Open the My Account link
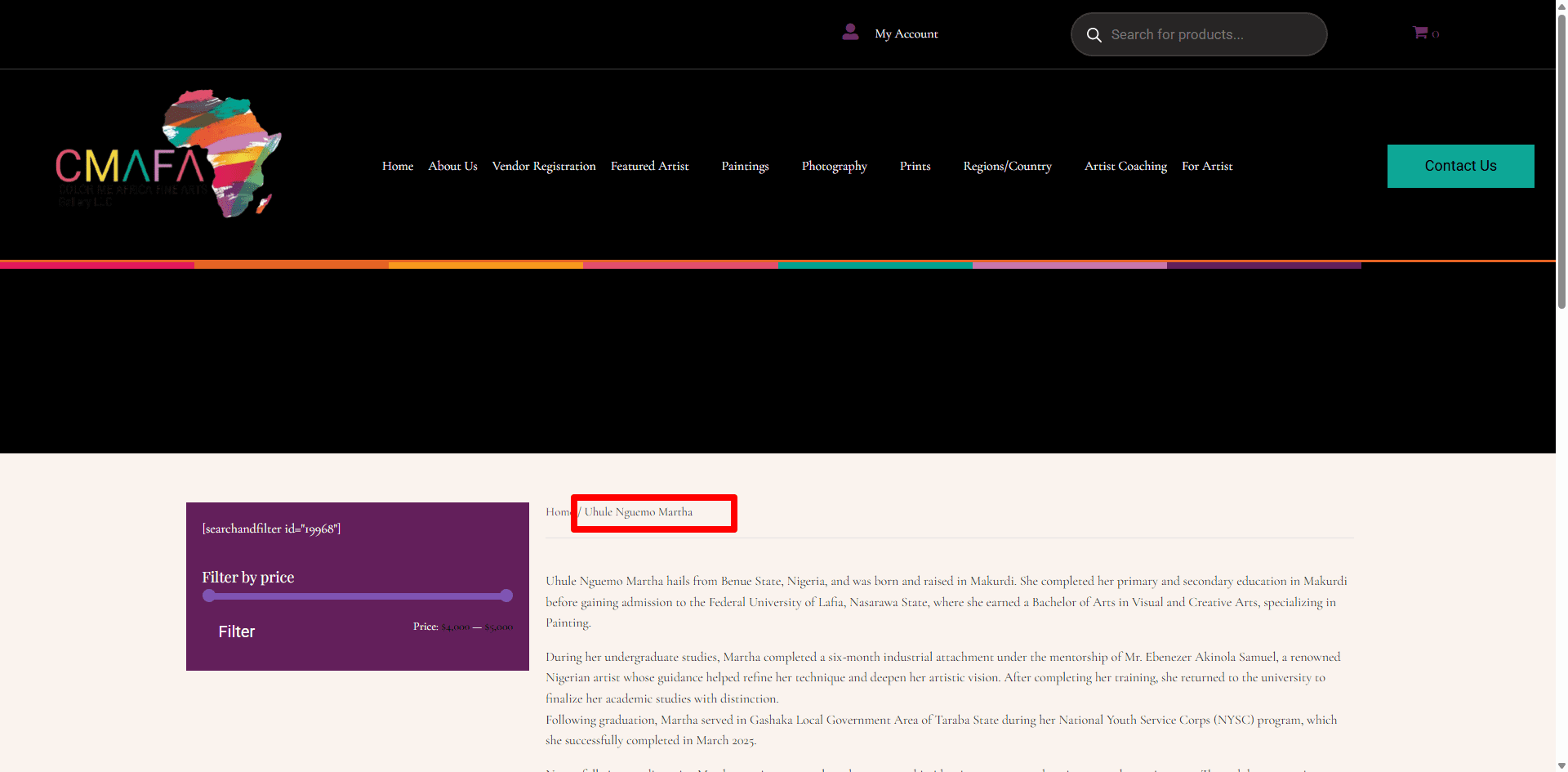 [x=906, y=33]
